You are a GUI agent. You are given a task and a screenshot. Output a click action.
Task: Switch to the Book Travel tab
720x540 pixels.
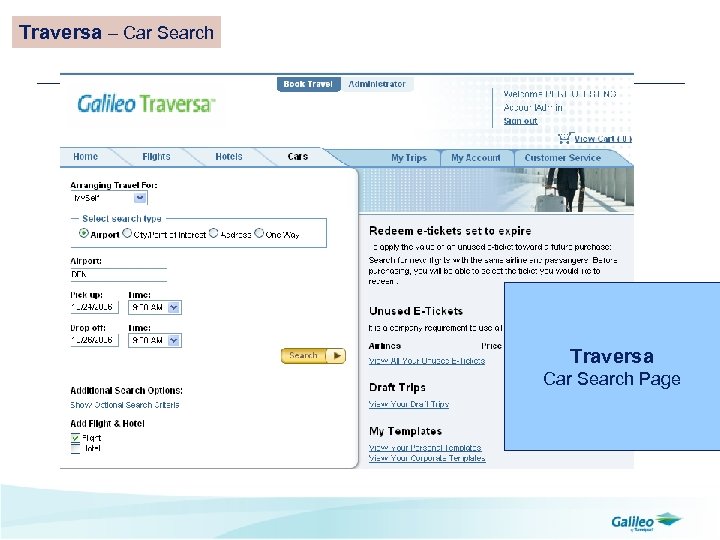pyautogui.click(x=308, y=84)
